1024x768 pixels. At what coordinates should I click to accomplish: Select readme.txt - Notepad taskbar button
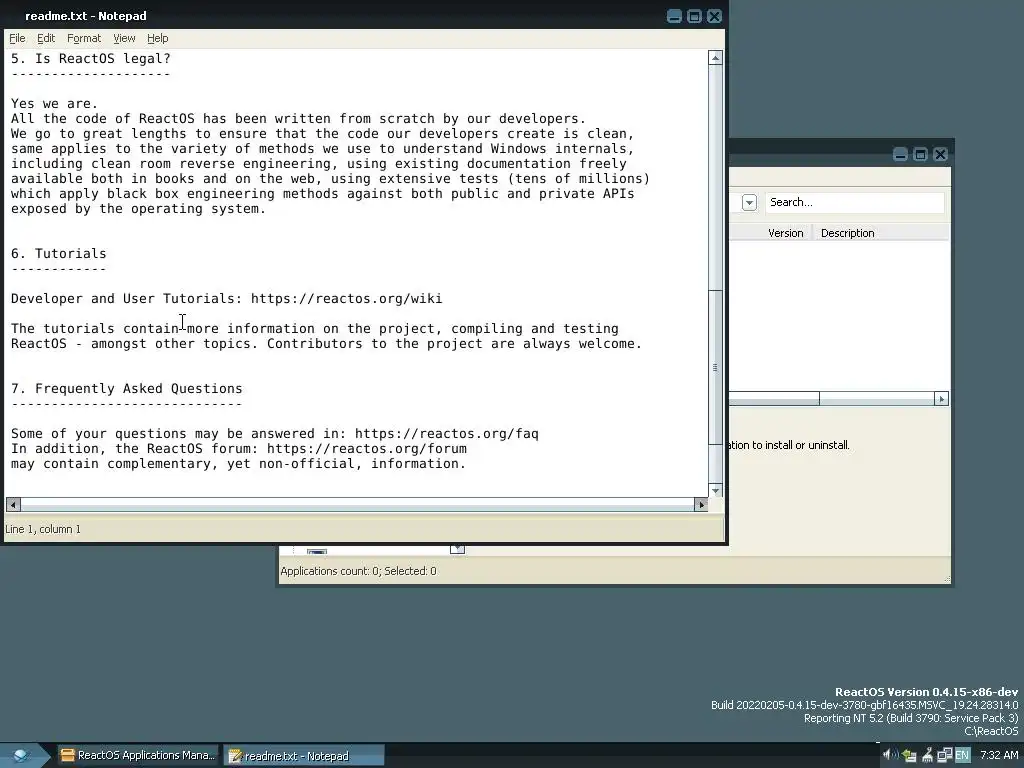304,756
